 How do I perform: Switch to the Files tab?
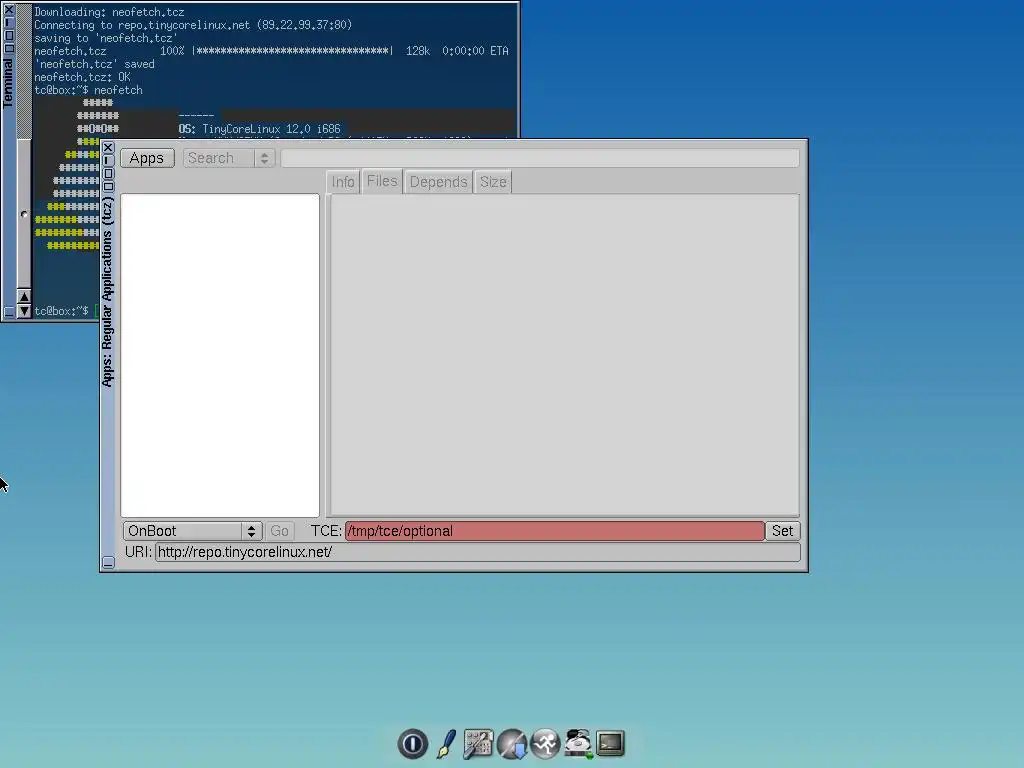point(382,181)
